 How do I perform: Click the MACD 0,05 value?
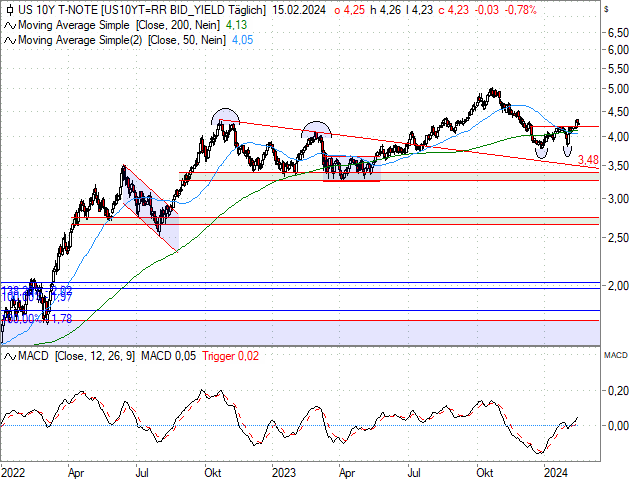click(x=168, y=356)
